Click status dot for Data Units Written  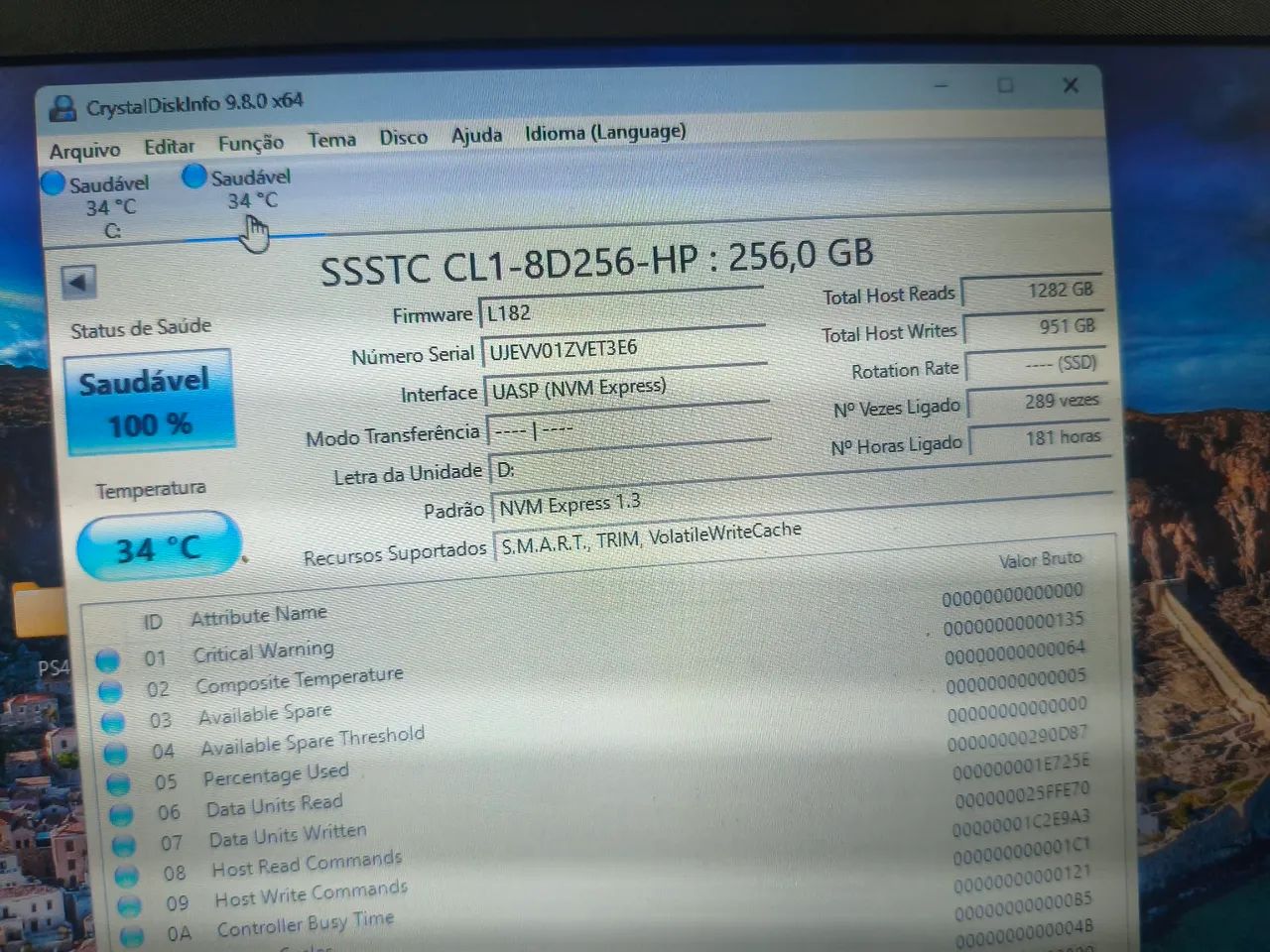124,846
